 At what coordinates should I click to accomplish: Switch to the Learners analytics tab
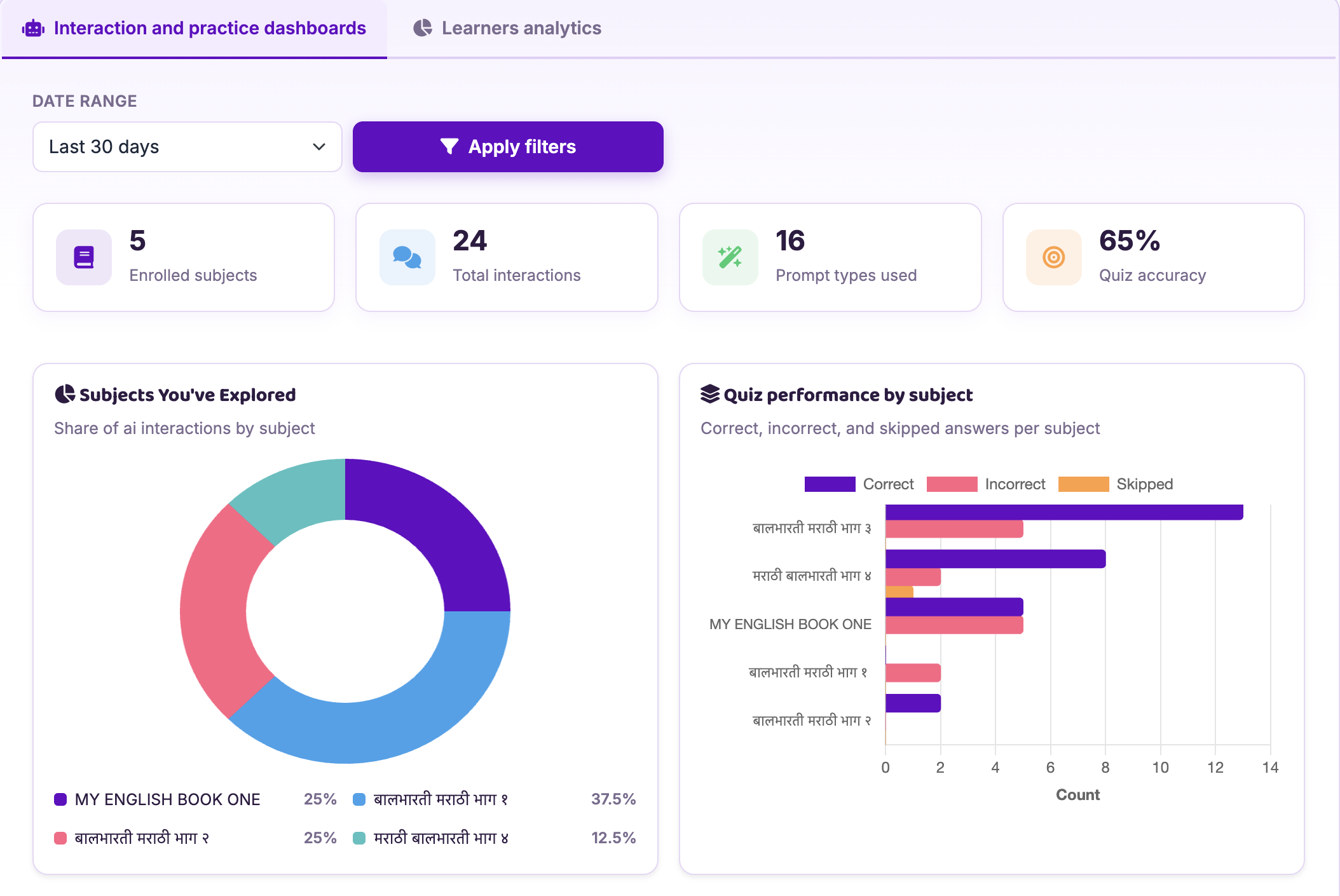[507, 29]
